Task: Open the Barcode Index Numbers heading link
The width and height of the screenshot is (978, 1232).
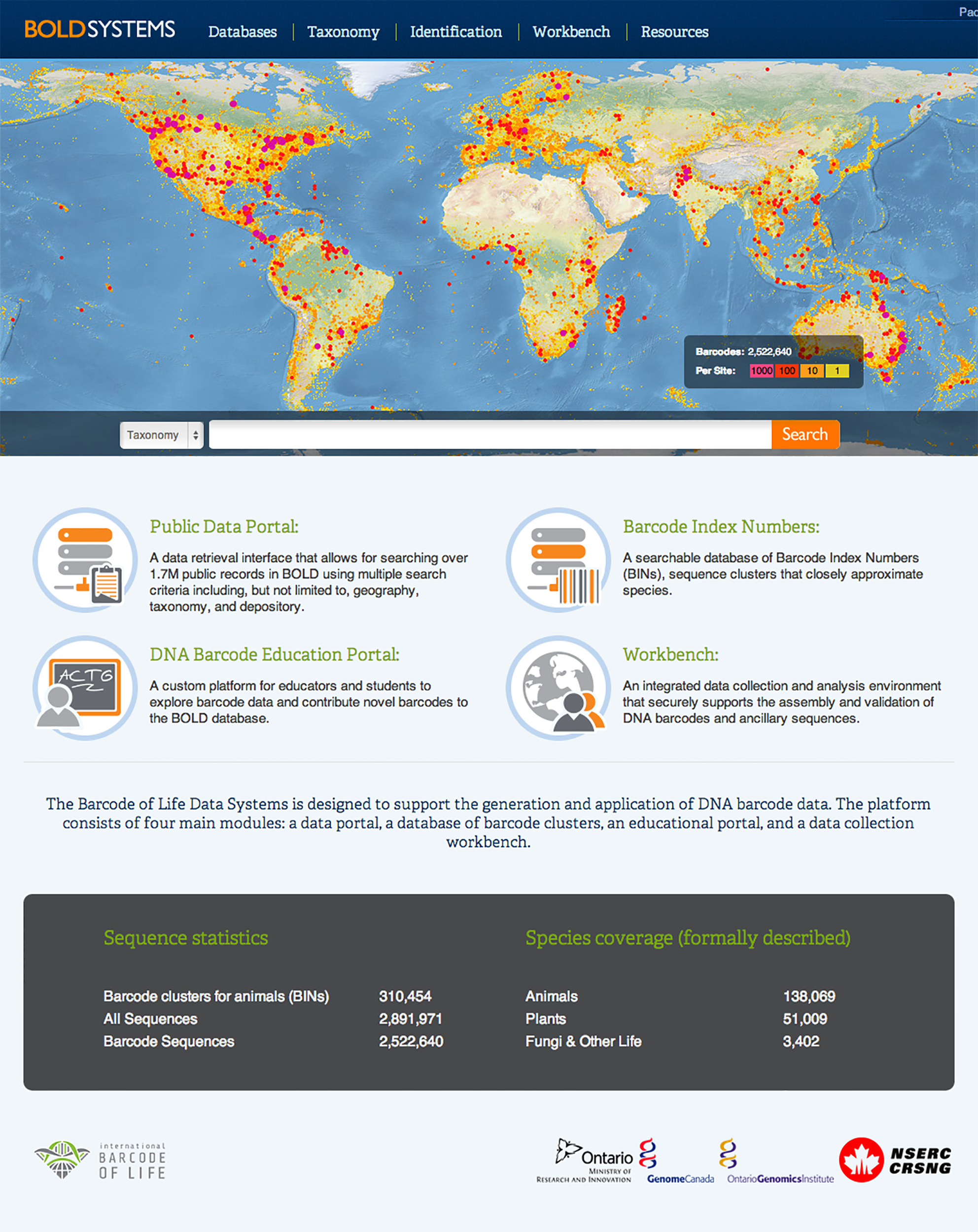Action: point(721,526)
